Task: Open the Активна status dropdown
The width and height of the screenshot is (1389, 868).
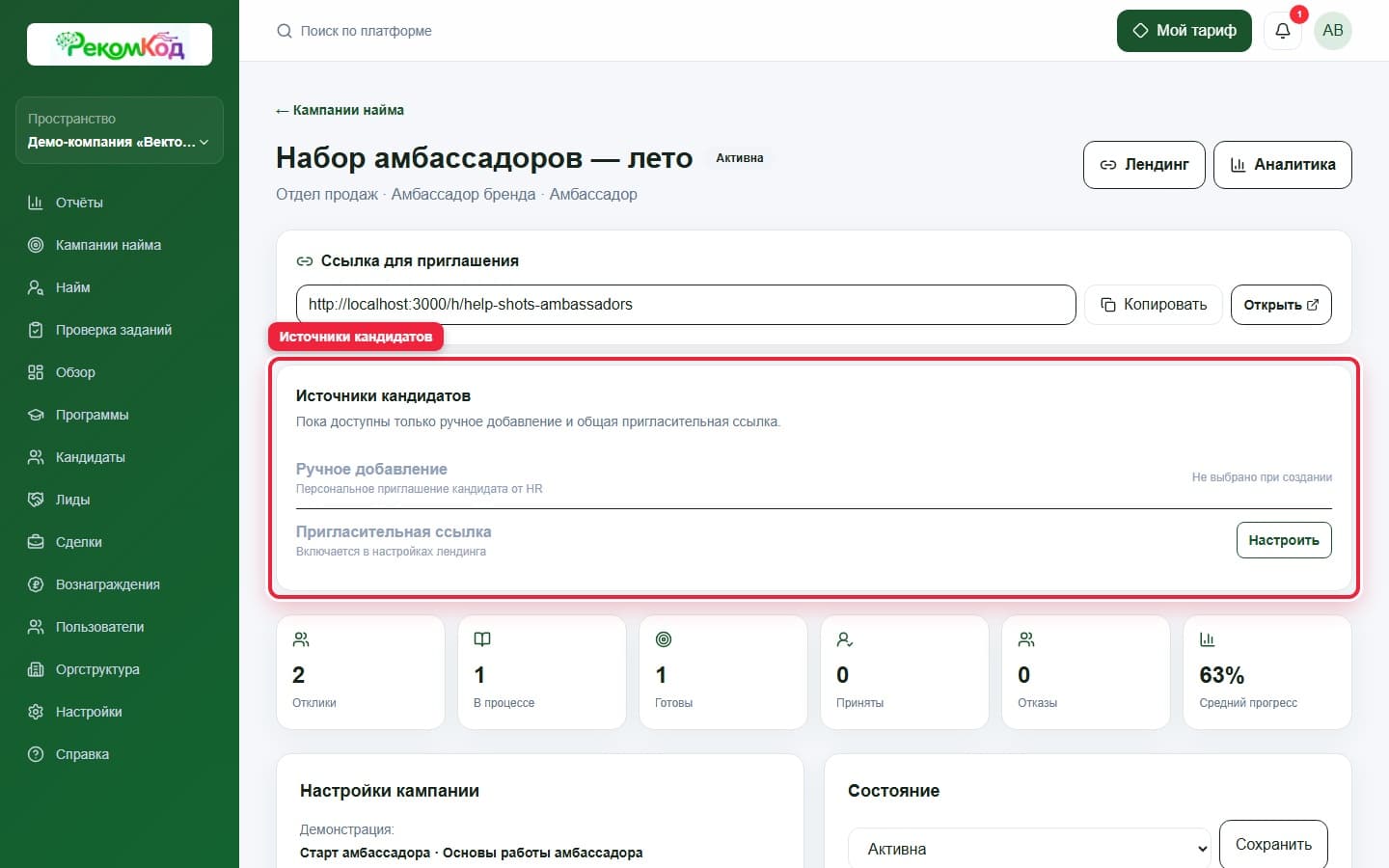Action: [x=1029, y=849]
